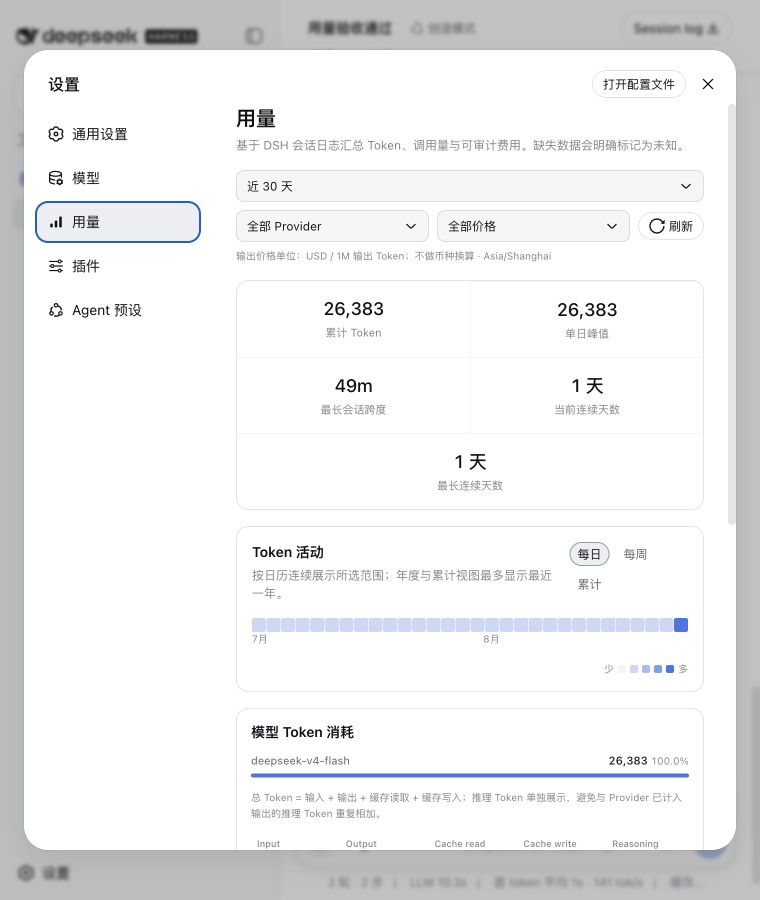
Task: Switch Token activity to 累计 cumulative
Action: point(589,584)
